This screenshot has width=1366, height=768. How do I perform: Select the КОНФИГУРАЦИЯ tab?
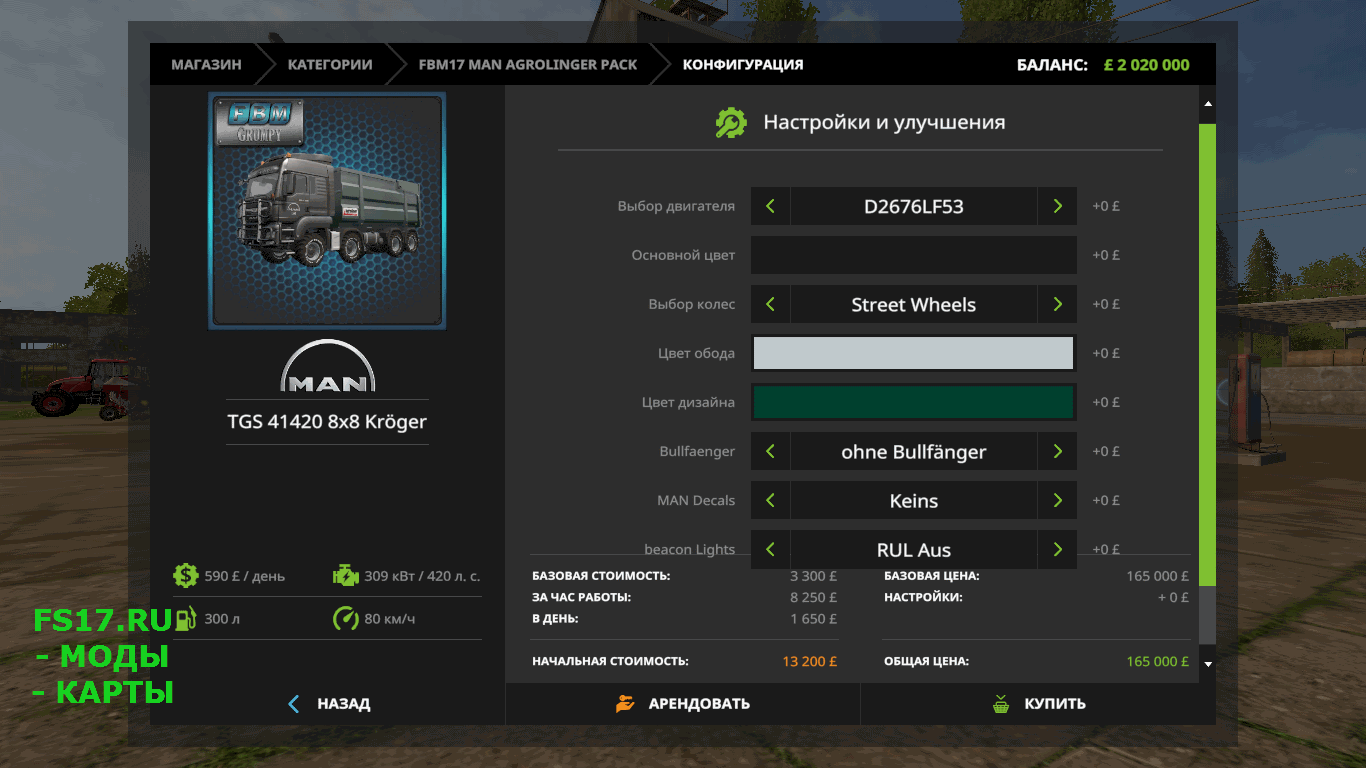(x=743, y=64)
